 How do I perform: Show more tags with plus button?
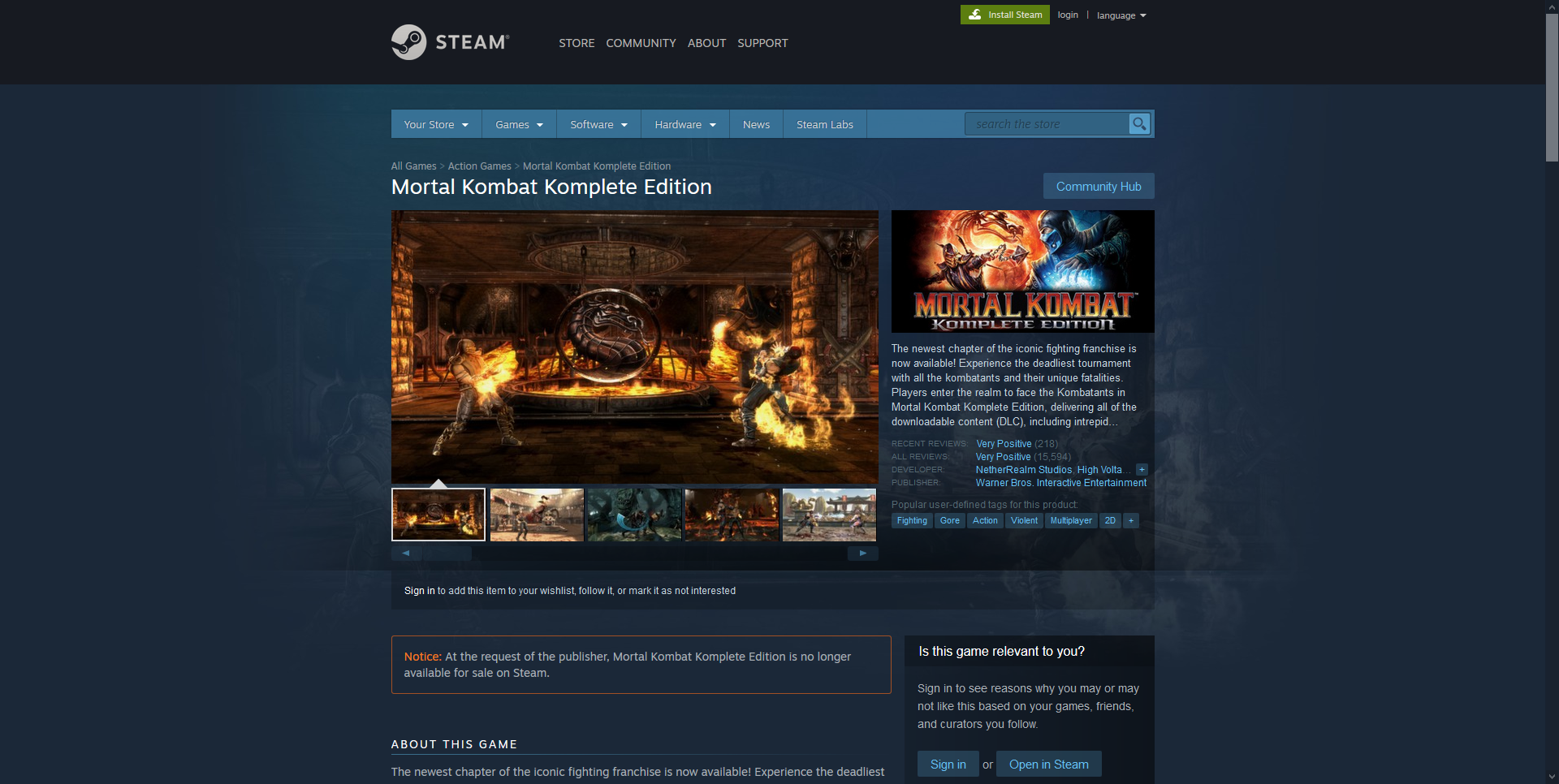click(x=1131, y=521)
